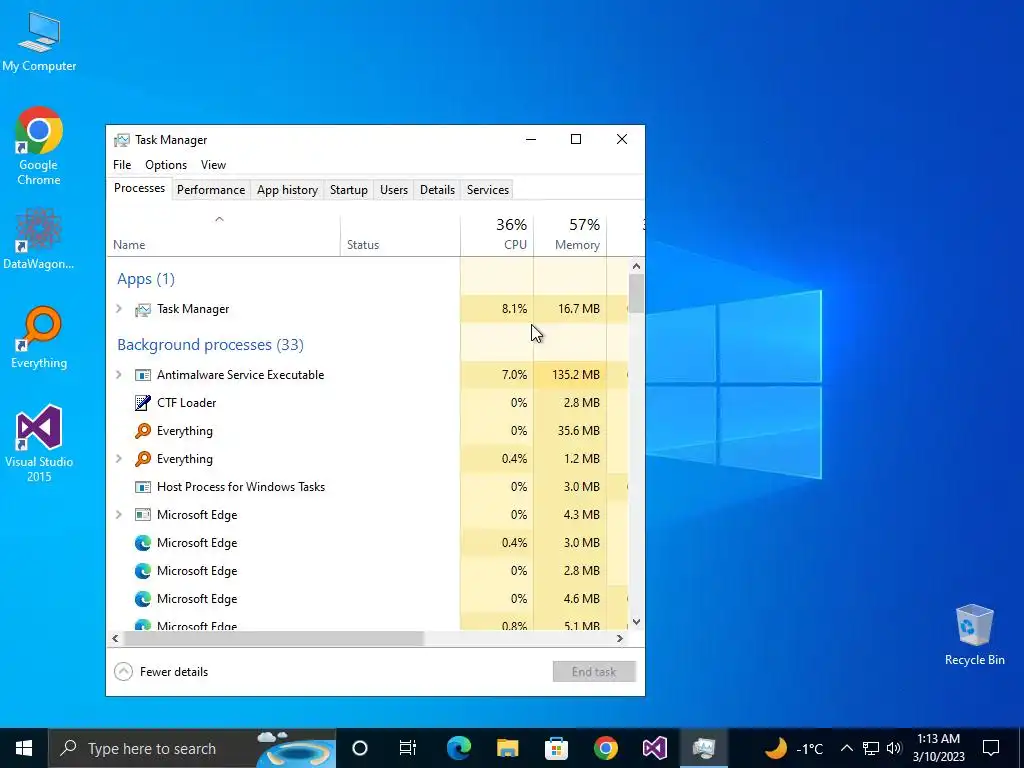Expand the Task Manager app row
The height and width of the screenshot is (768, 1024).
[x=119, y=309]
